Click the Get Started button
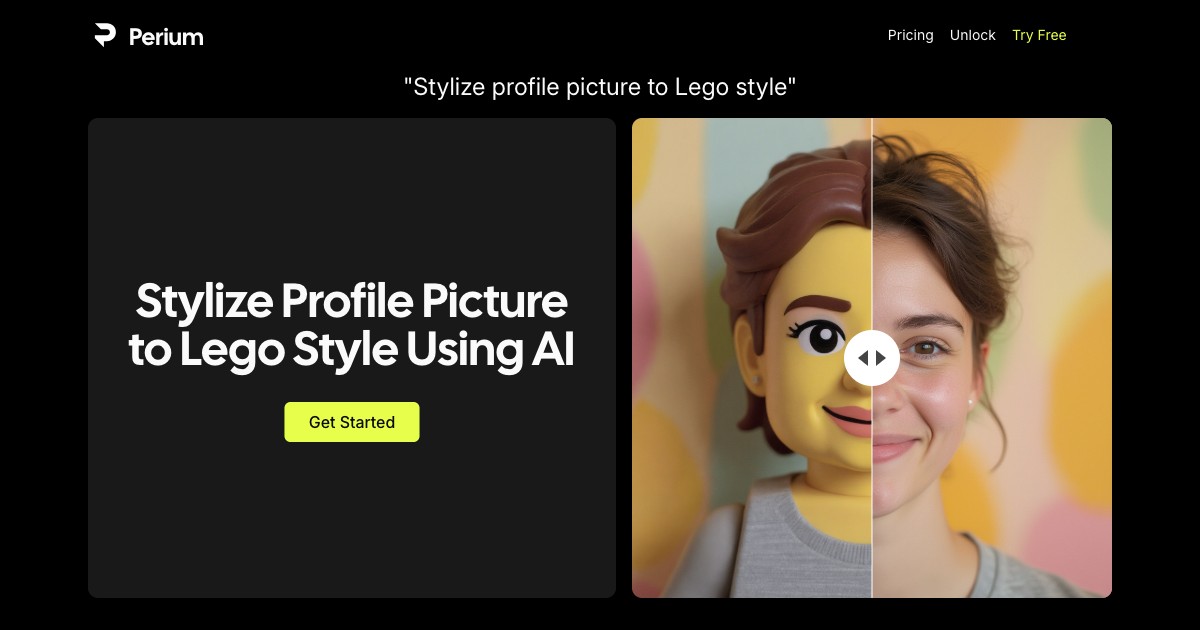The image size is (1200, 630). (x=352, y=422)
